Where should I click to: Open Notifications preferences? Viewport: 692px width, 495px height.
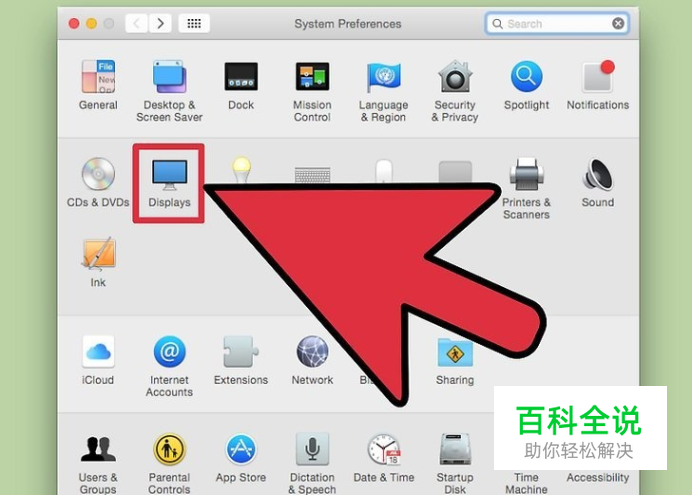(x=598, y=85)
